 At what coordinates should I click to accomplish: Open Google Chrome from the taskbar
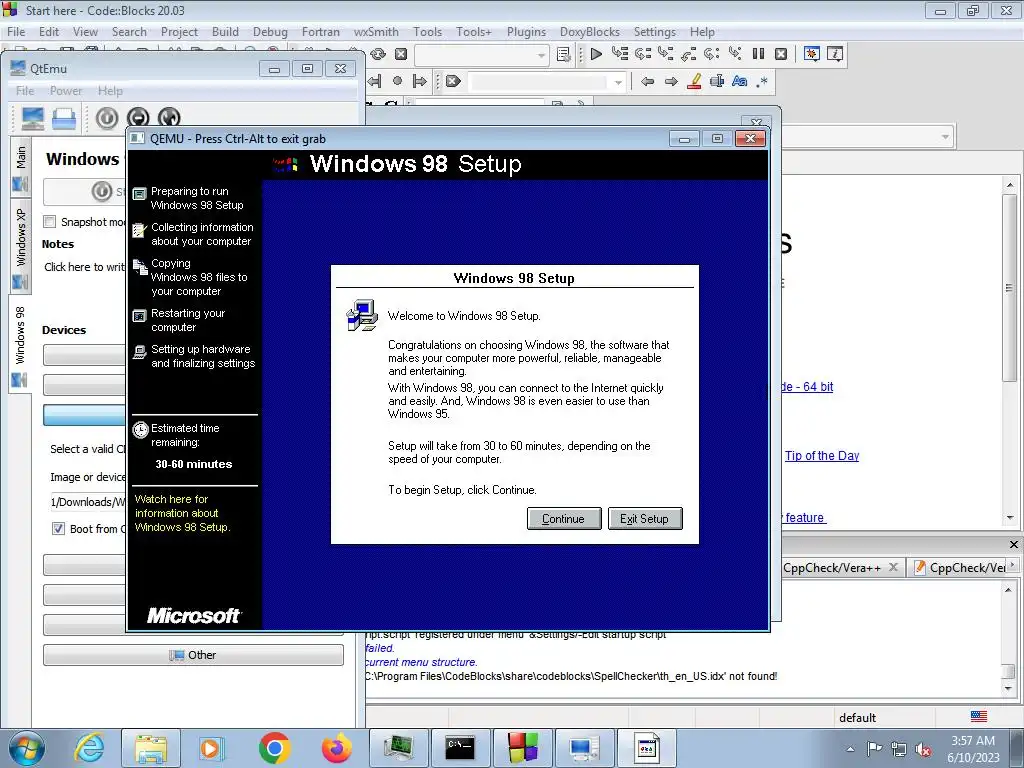tap(274, 748)
